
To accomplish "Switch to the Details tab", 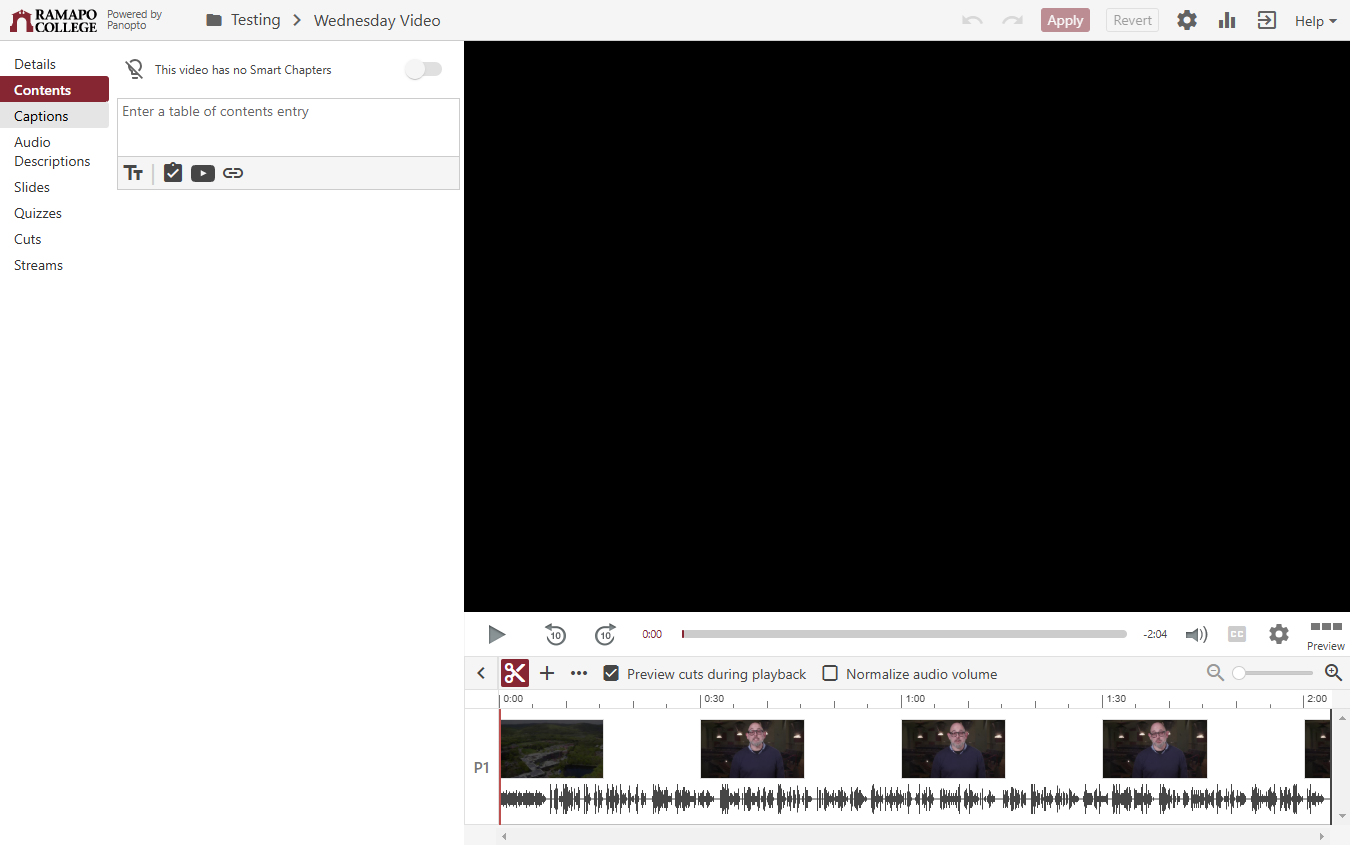I will click(54, 64).
